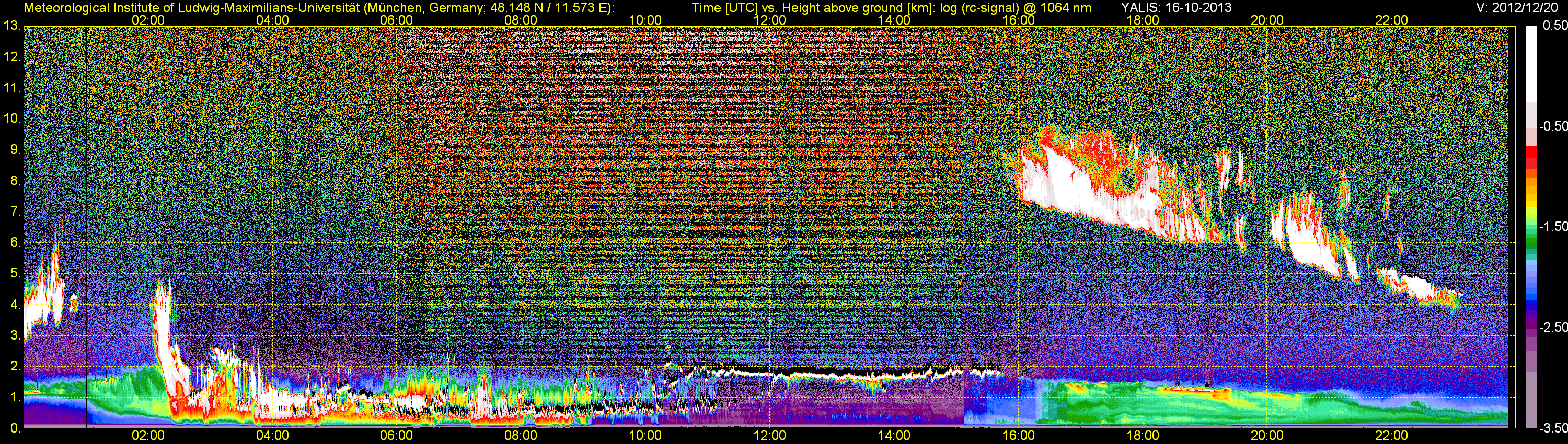This screenshot has width=1568, height=444.
Task: Click the height axis label "12."
Action: pyautogui.click(x=12, y=56)
